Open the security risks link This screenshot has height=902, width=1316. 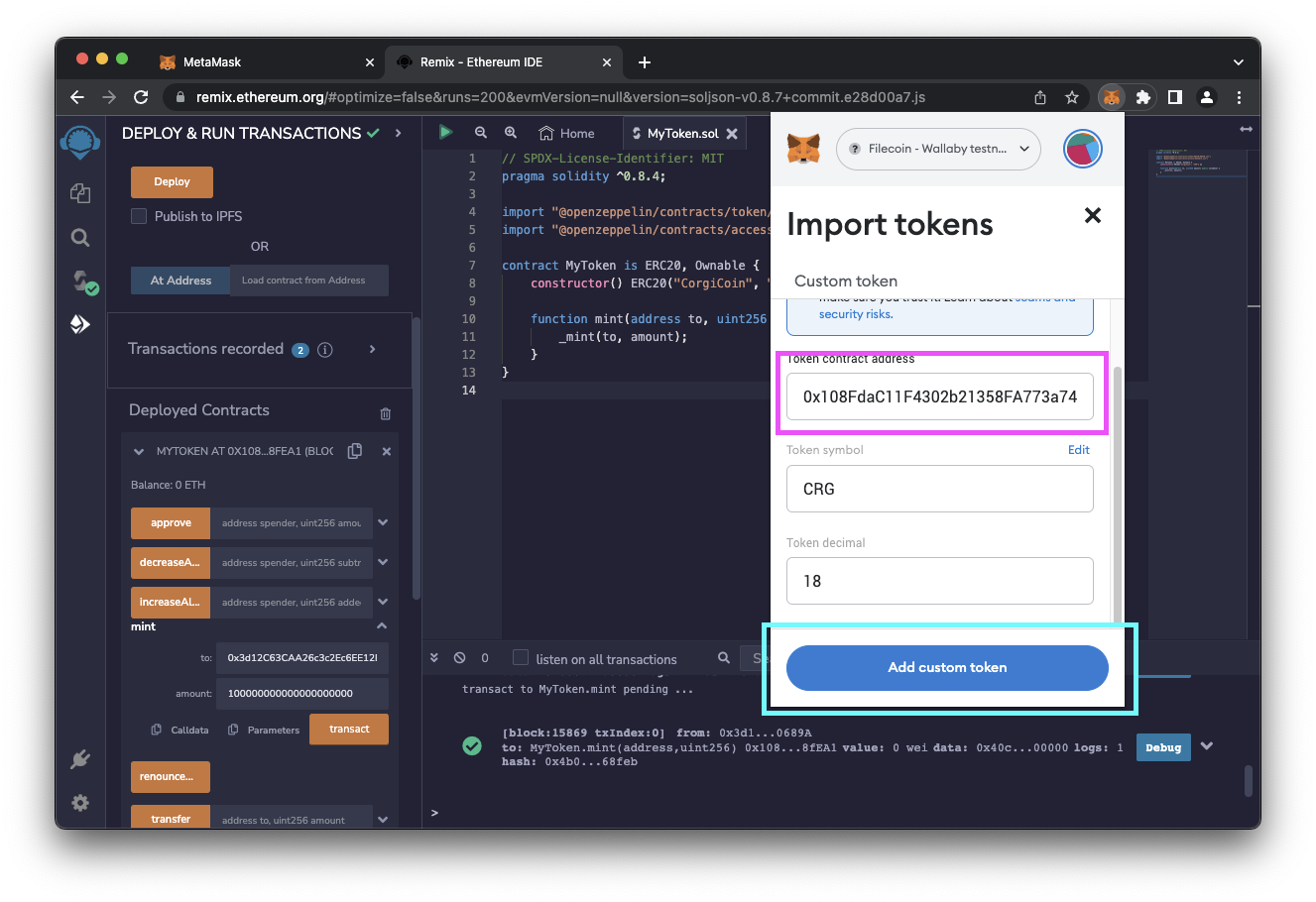[856, 314]
